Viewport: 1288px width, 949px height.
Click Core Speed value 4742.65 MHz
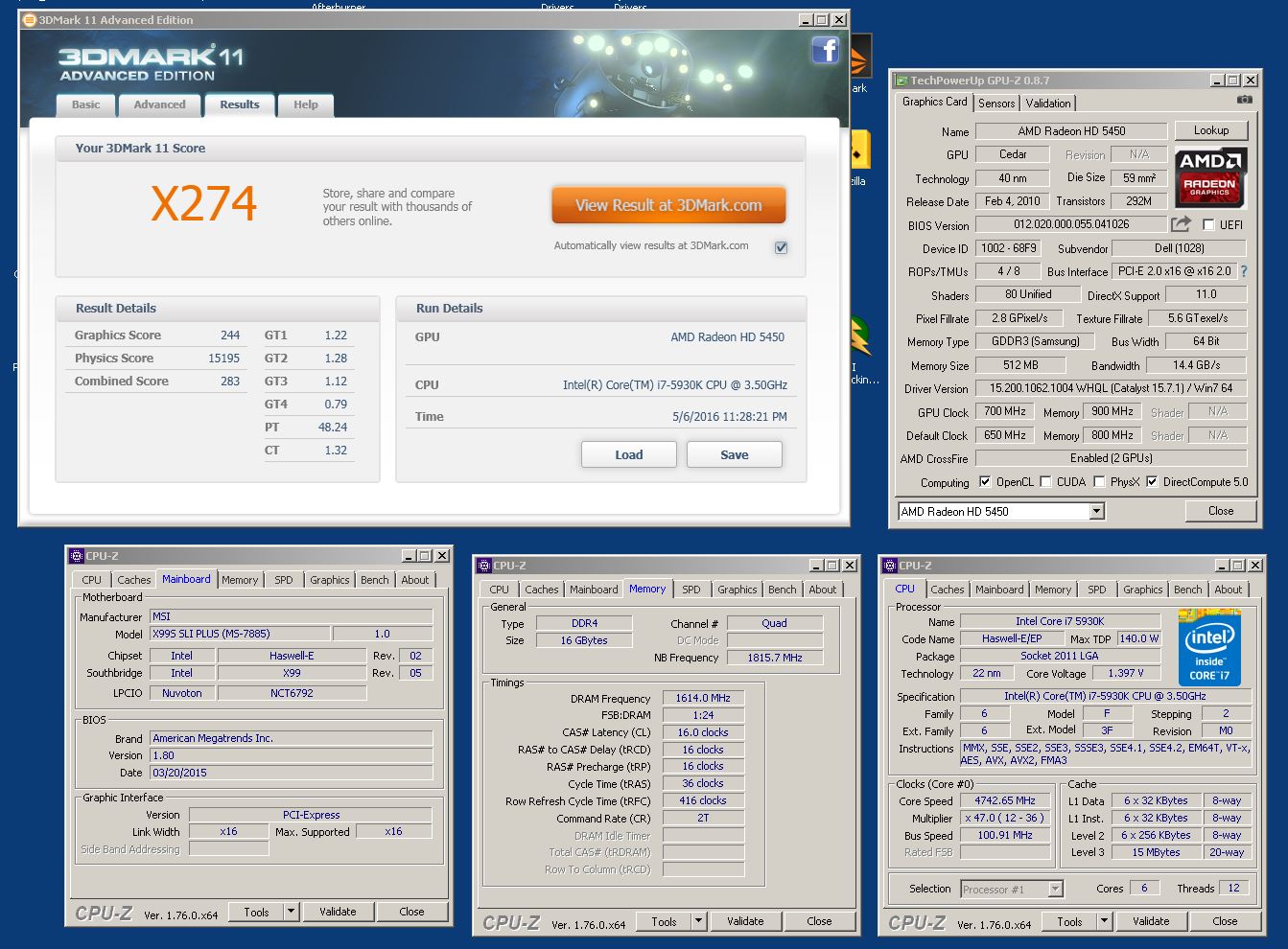1005,800
